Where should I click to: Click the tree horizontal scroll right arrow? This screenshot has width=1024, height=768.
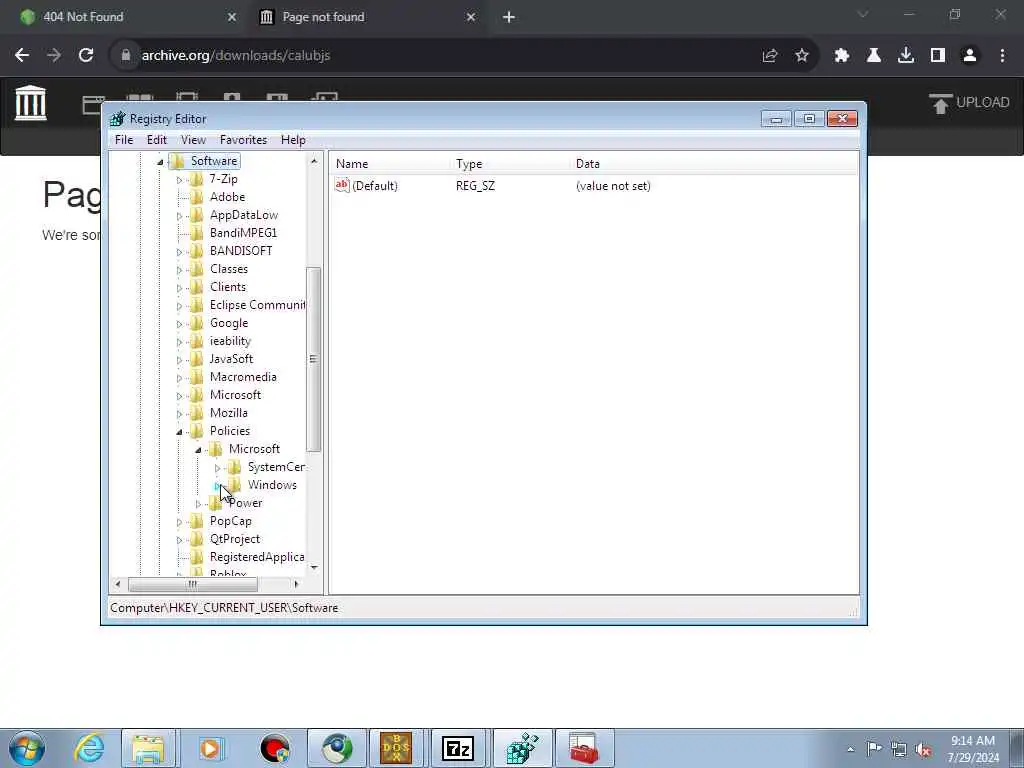[x=296, y=584]
